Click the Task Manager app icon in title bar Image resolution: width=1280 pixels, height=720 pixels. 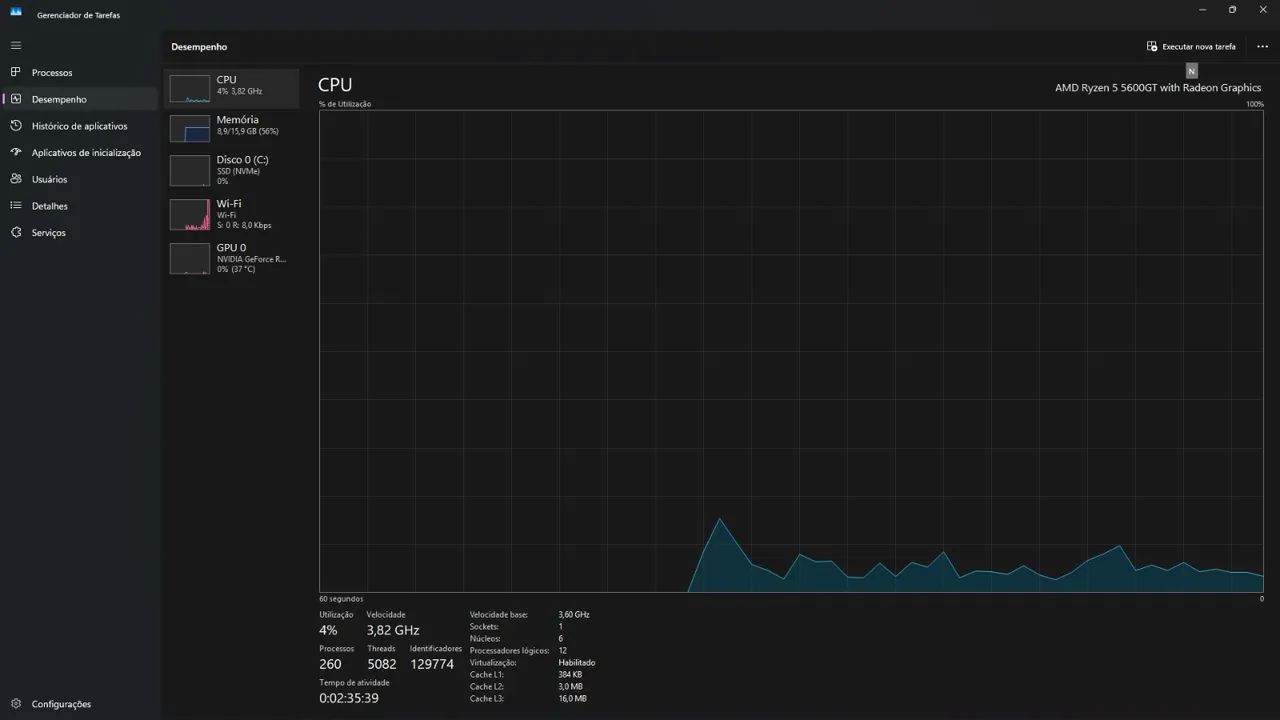tap(16, 12)
